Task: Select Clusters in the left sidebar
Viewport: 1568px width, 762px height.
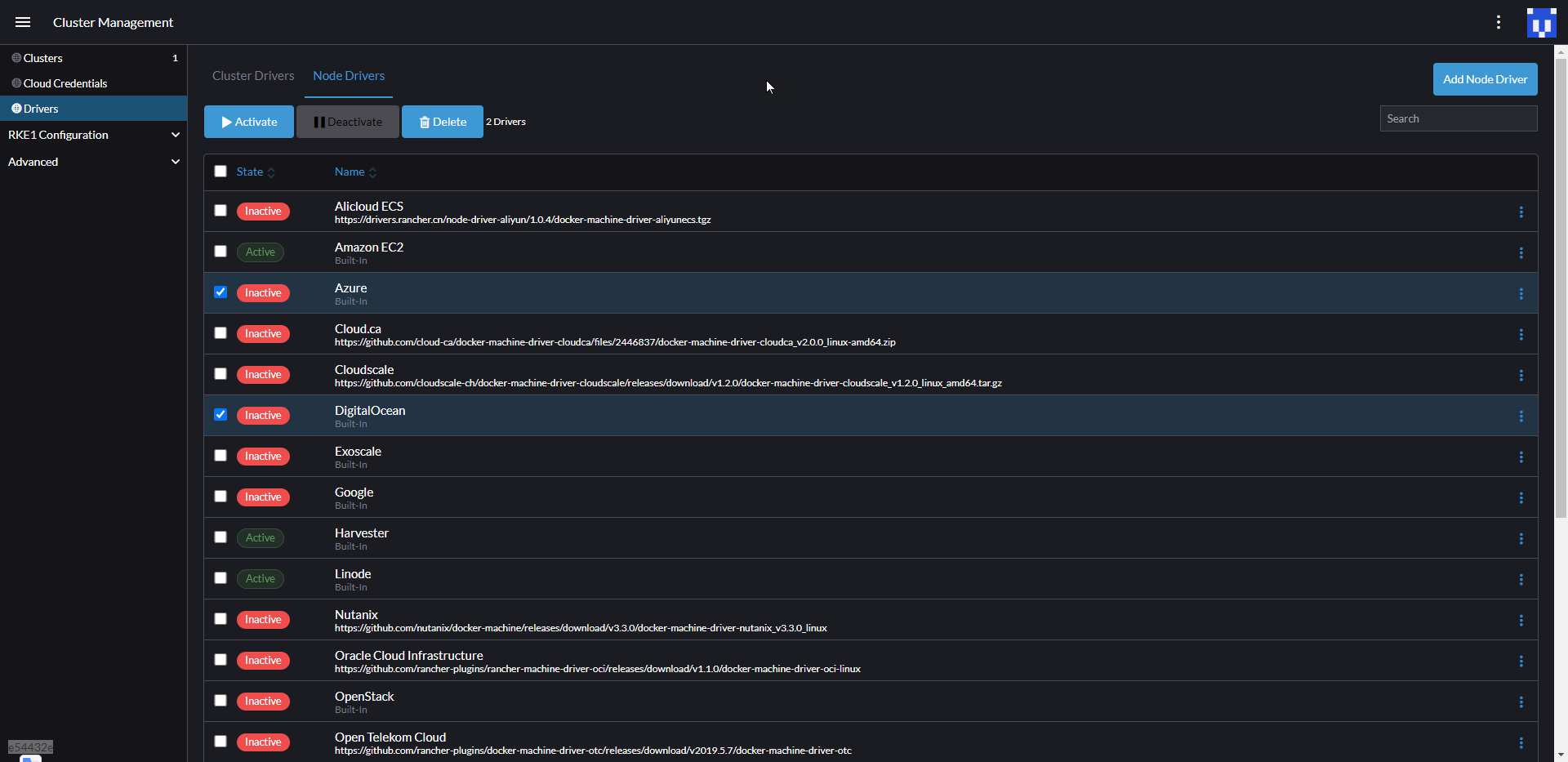Action: pyautogui.click(x=42, y=57)
